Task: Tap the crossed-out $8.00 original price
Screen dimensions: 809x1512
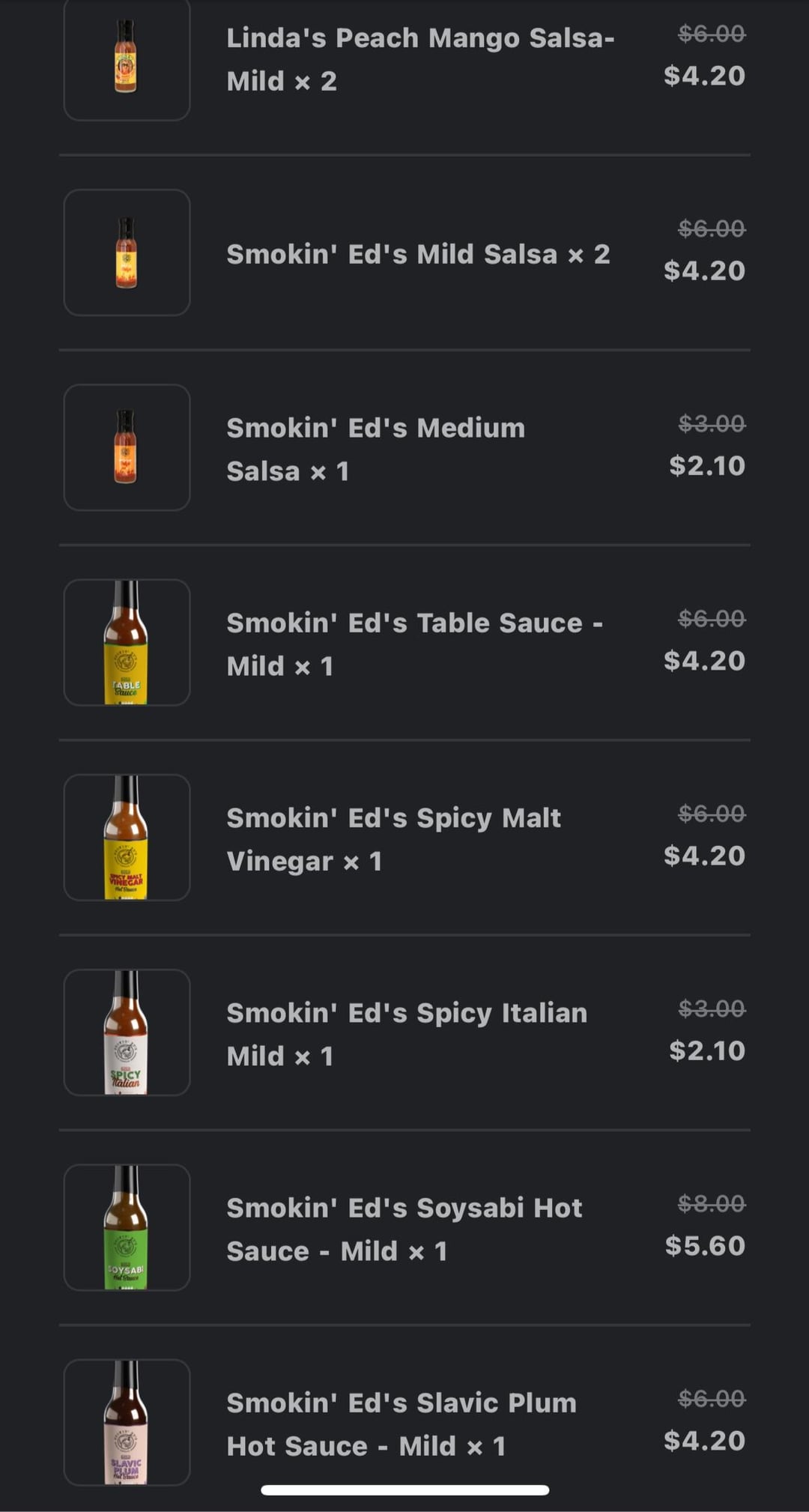Action: (712, 1203)
